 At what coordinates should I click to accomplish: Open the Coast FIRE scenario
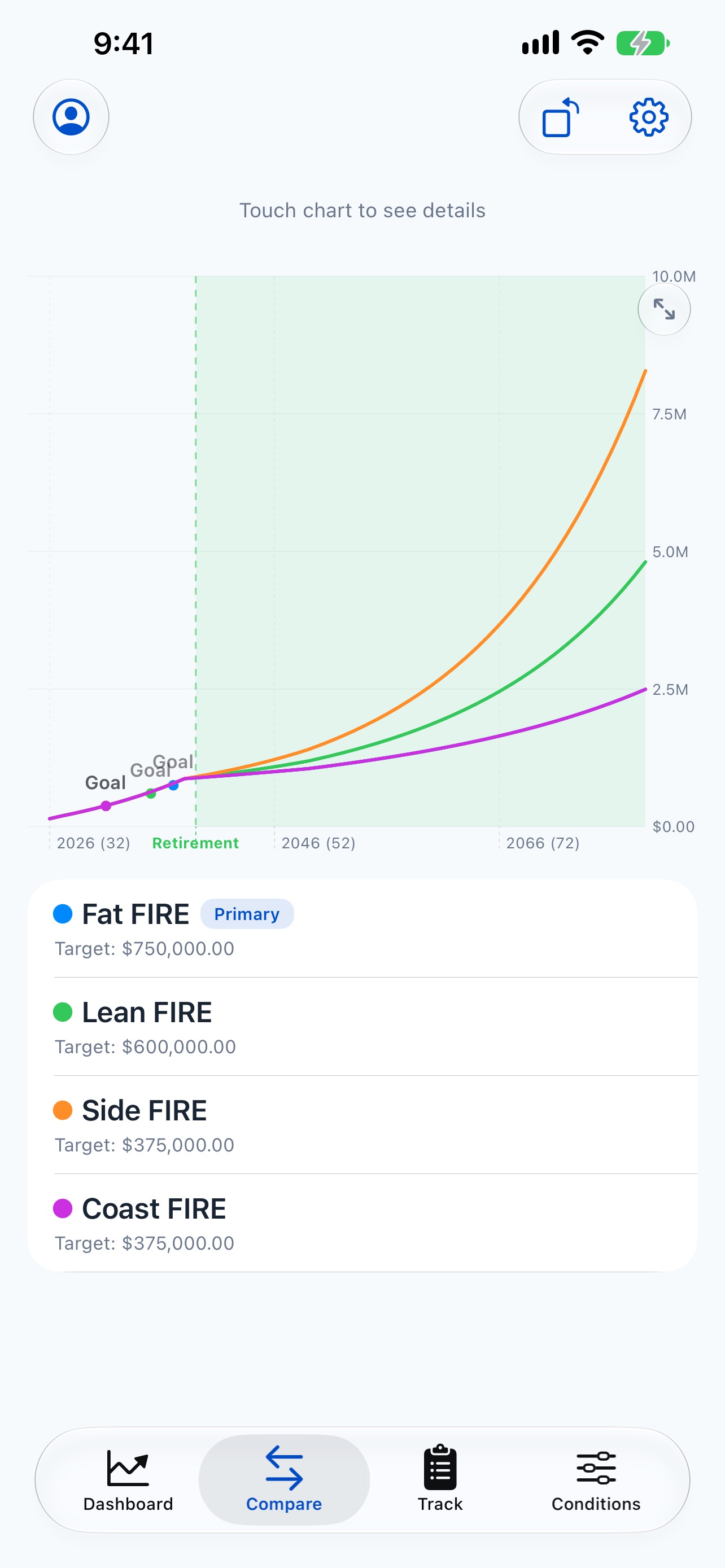click(362, 1223)
